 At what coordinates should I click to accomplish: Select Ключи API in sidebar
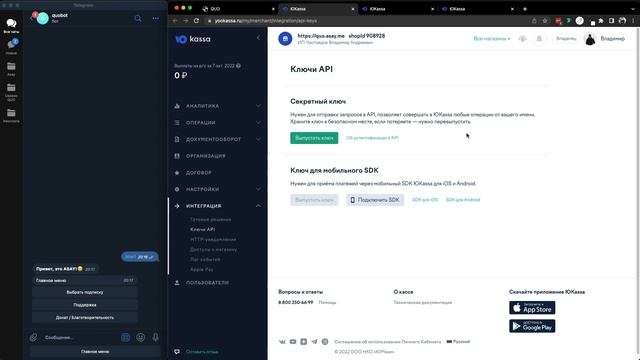(x=202, y=229)
